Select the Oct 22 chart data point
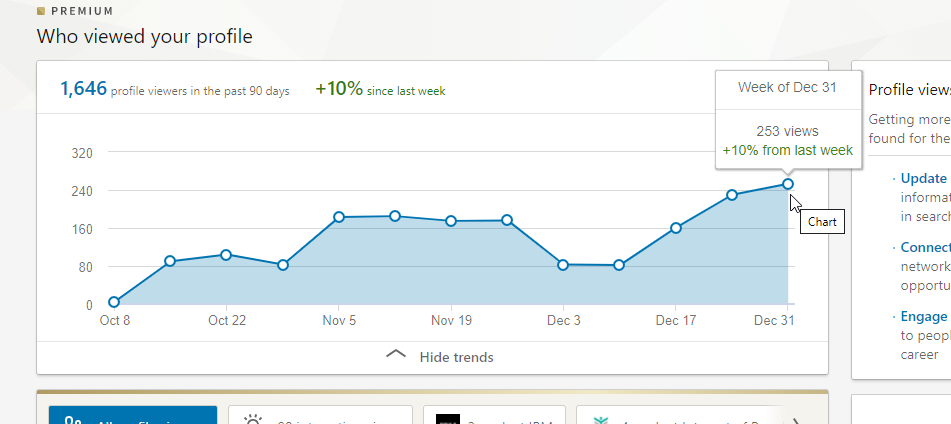Viewport: 951px width, 424px height. [x=226, y=255]
